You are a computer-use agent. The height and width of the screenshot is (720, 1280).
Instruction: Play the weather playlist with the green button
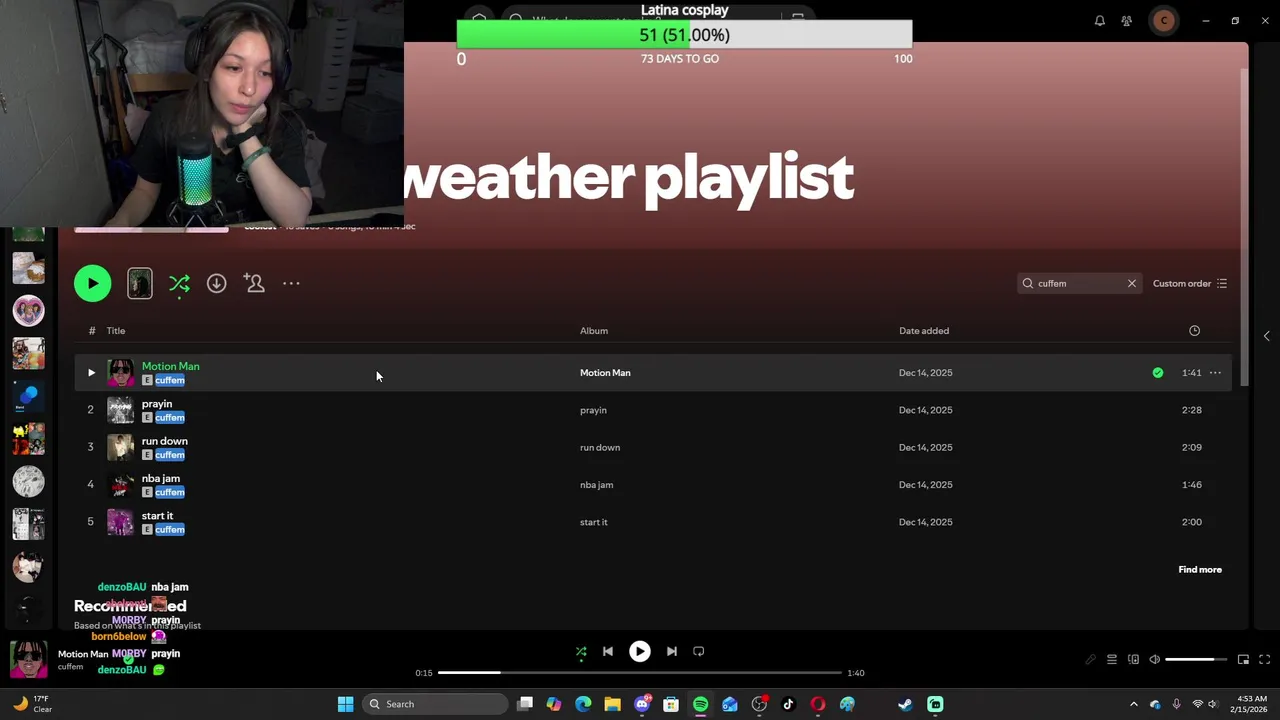click(x=92, y=283)
